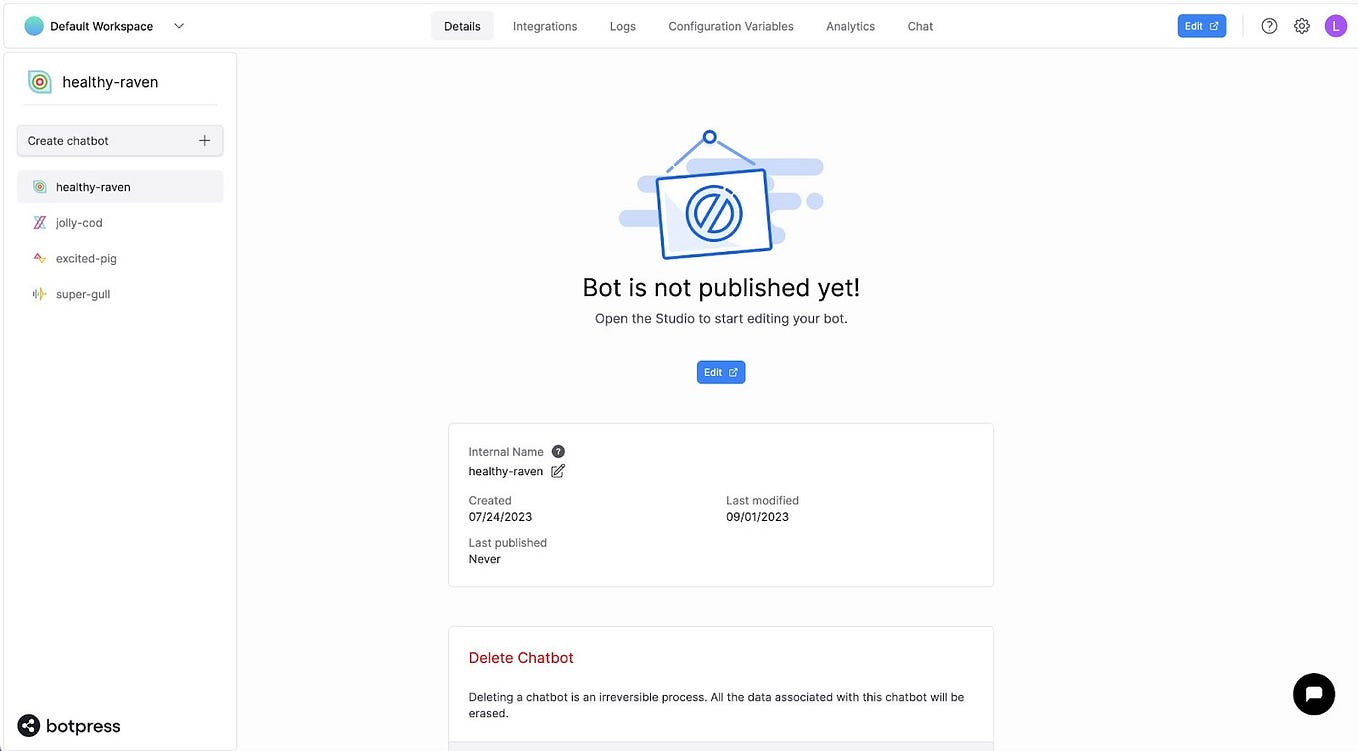Edit the internal name with the pencil icon
The image size is (1358, 751).
click(558, 470)
